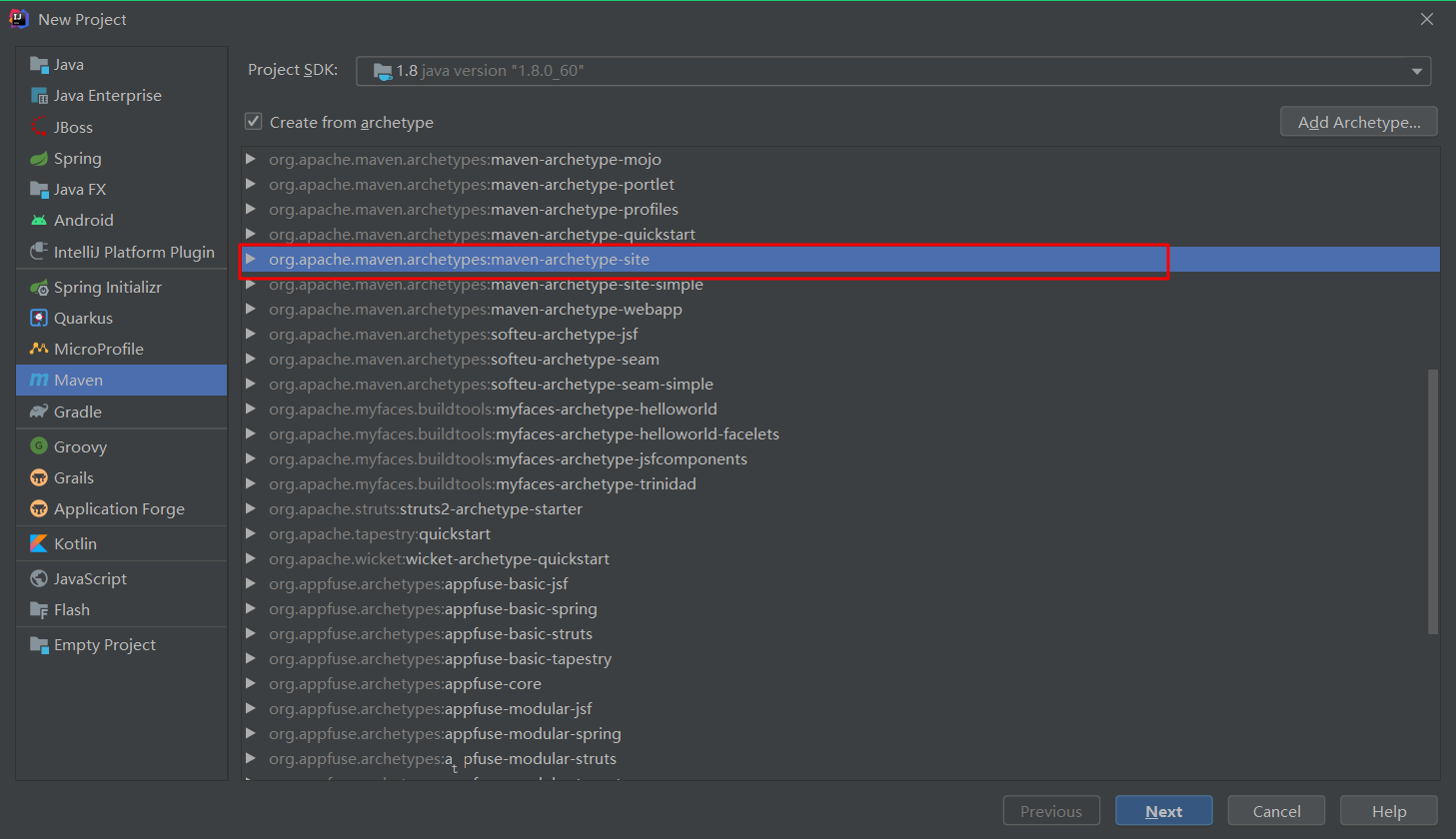Uncheck Create from archetype checkbox
The image size is (1456, 839).
(254, 122)
